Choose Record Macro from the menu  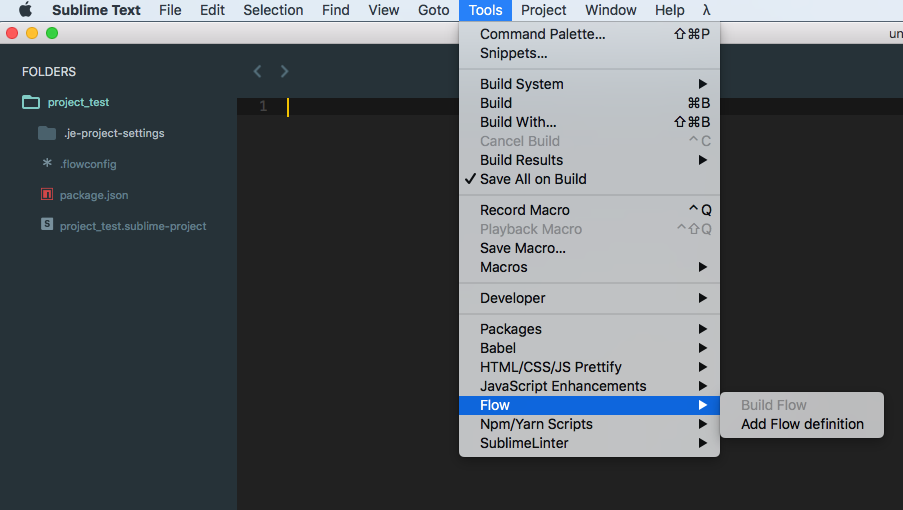click(x=525, y=210)
